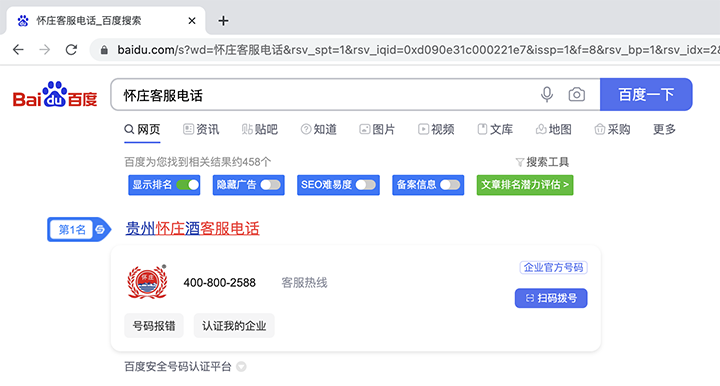The image size is (720, 386).
Task: Click the round icon after 百度安全号码认证平台
Action: point(241,367)
